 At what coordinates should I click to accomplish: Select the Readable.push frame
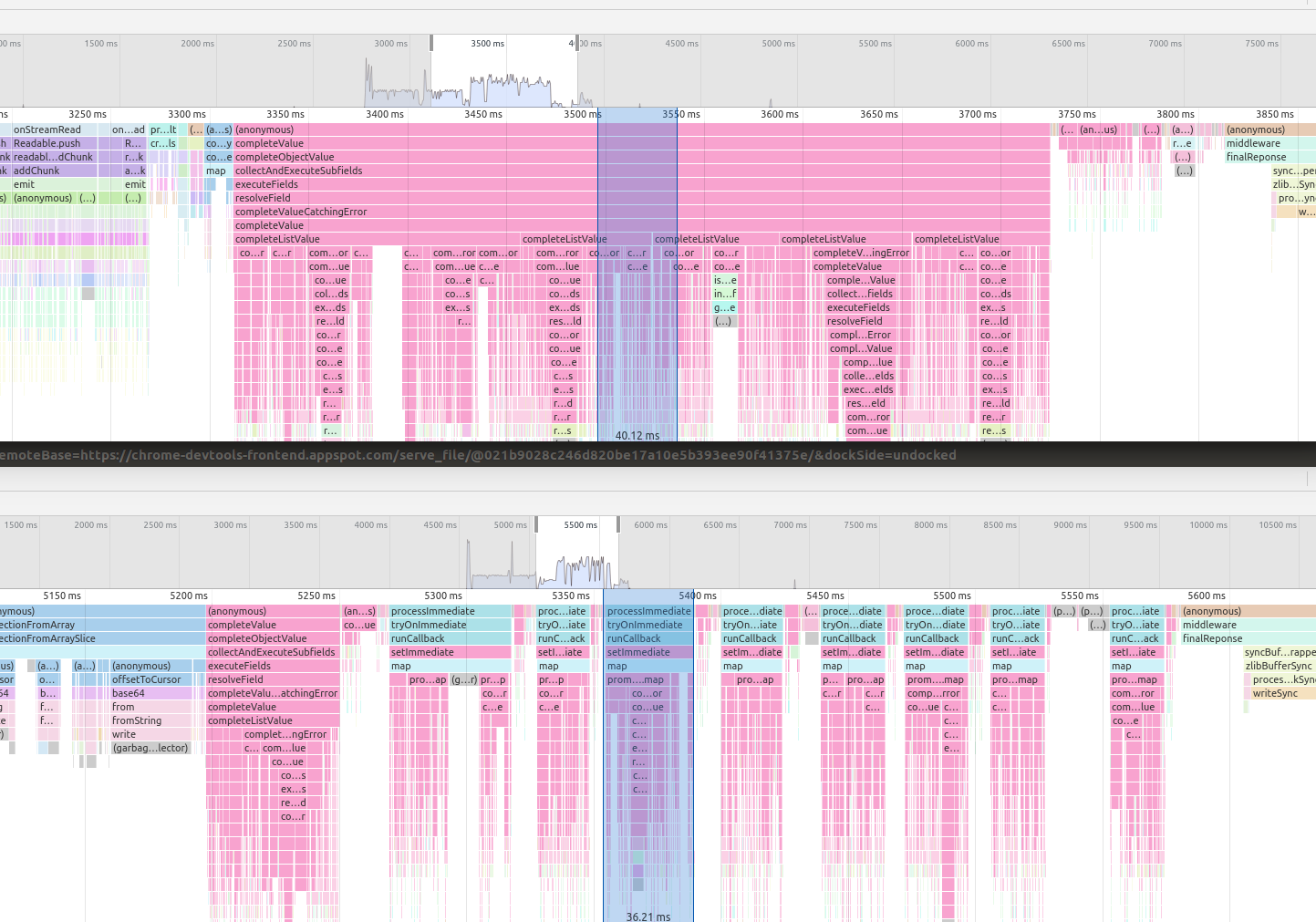(x=53, y=143)
